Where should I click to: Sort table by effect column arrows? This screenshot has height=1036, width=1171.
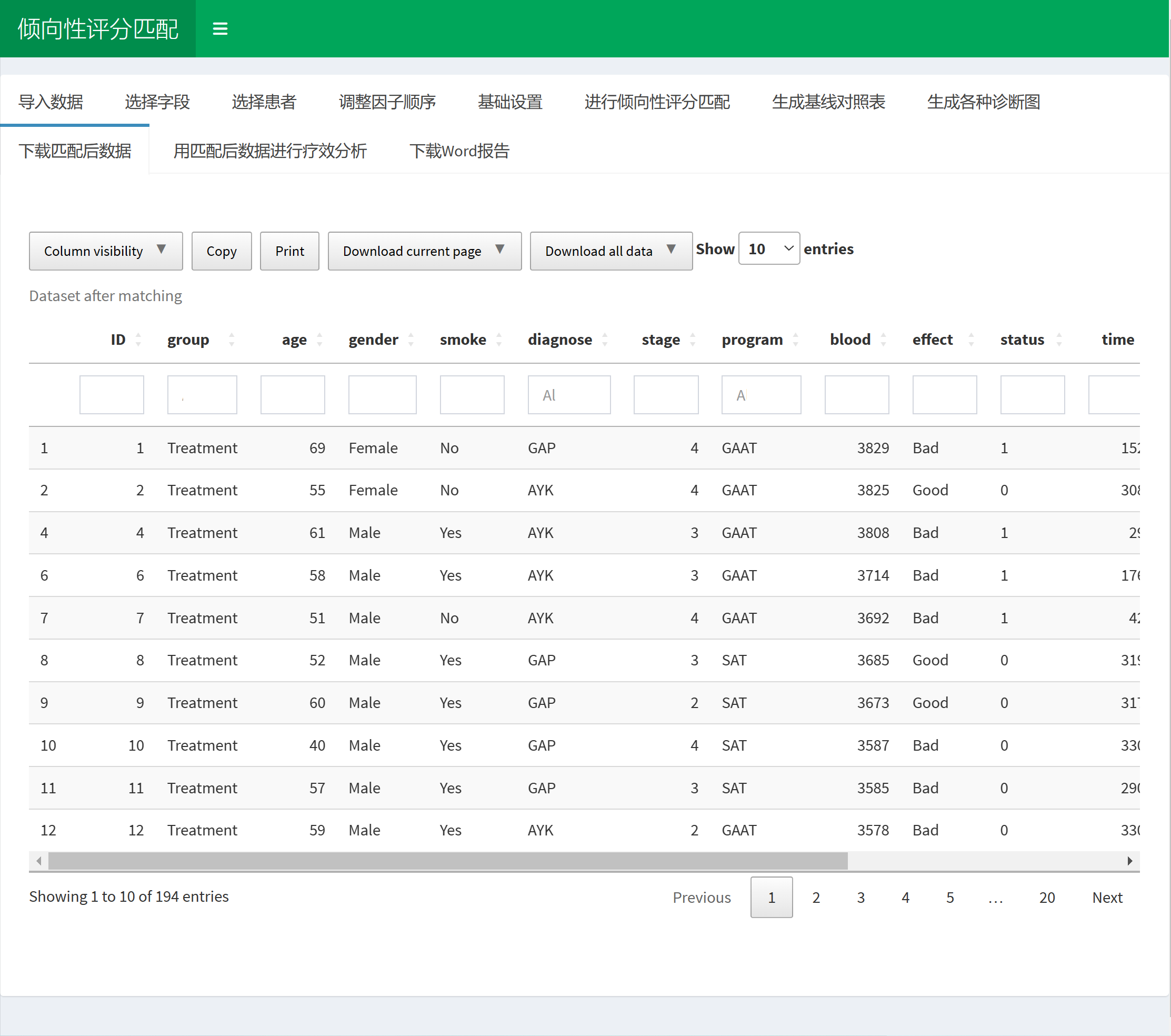tap(971, 340)
